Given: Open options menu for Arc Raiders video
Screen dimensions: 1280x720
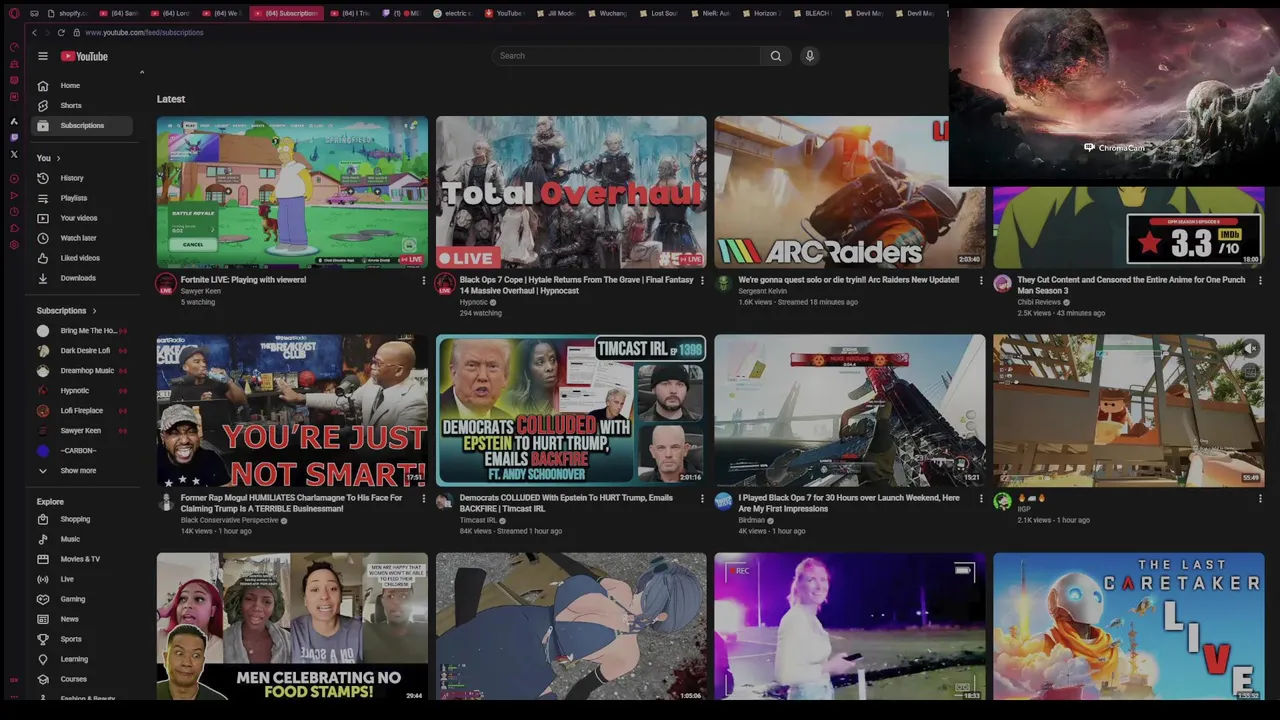Looking at the screenshot, I should pyautogui.click(x=981, y=280).
